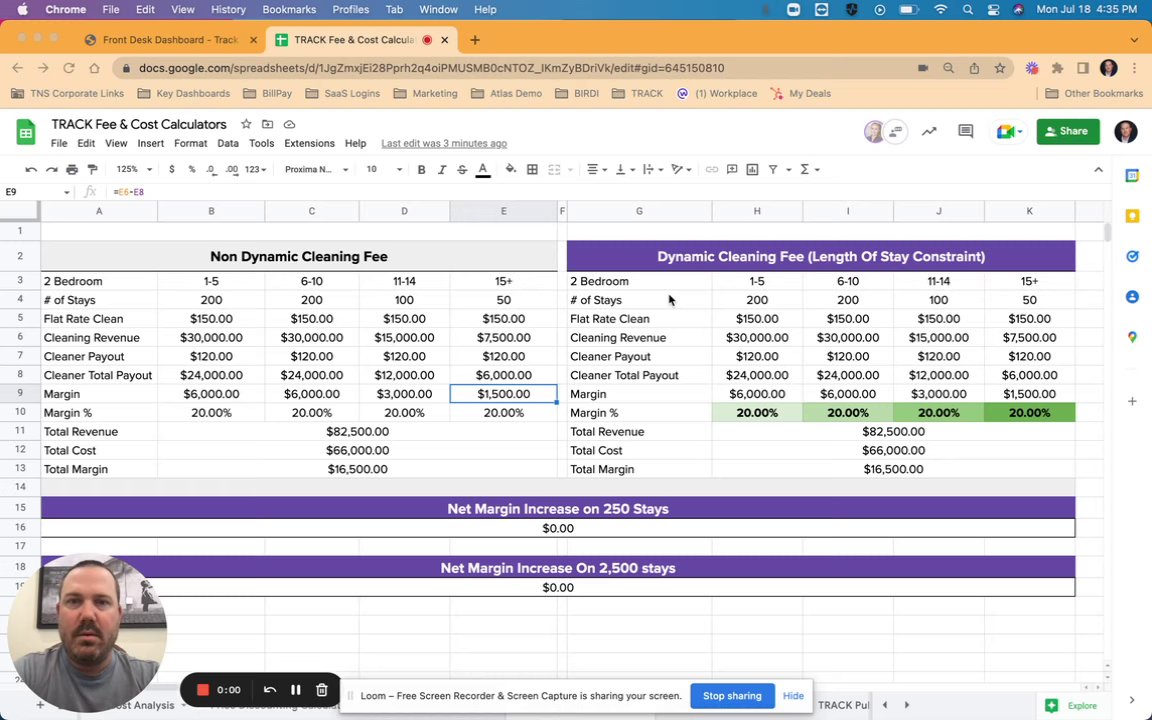Open the Format menu in Sheets
This screenshot has width=1152, height=720.
click(190, 143)
